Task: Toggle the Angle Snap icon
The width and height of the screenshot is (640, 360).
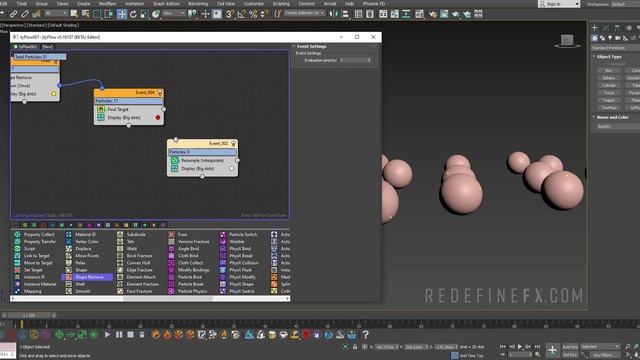Action: [242, 14]
